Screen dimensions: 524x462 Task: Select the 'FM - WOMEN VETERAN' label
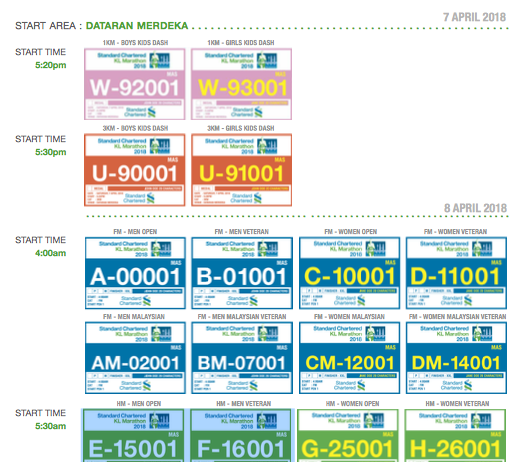[x=455, y=232]
